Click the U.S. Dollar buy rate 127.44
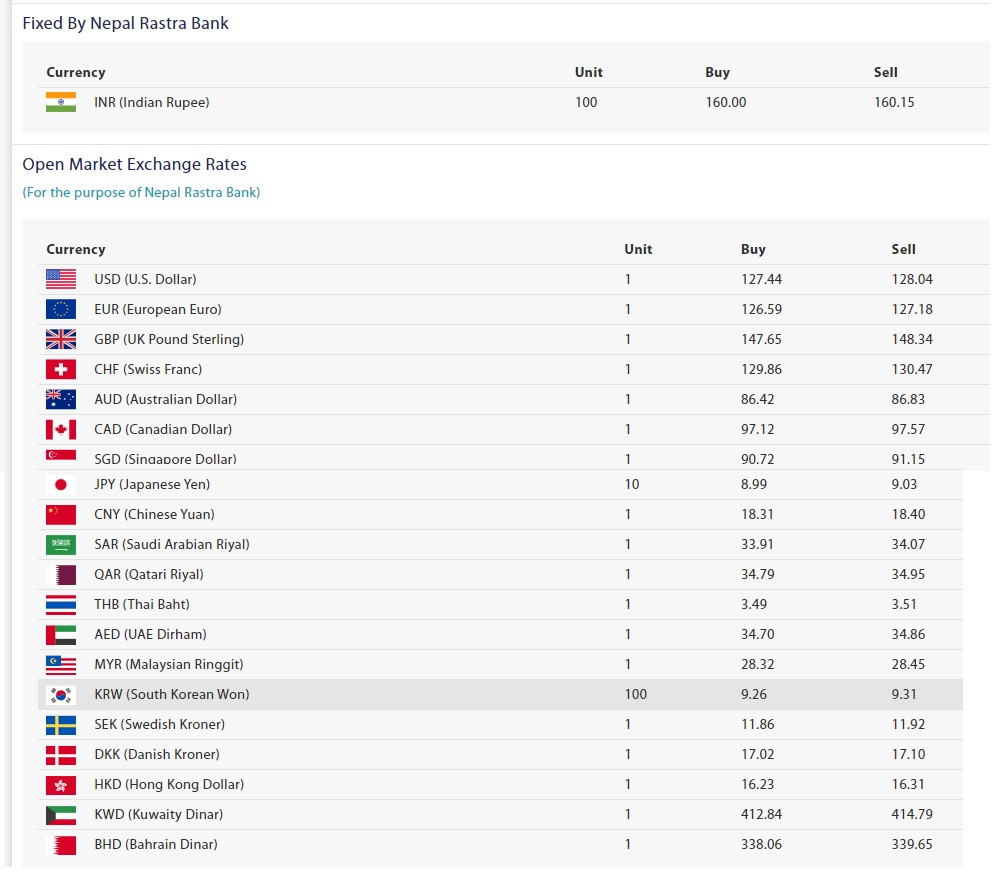The height and width of the screenshot is (880, 1002). click(762, 279)
